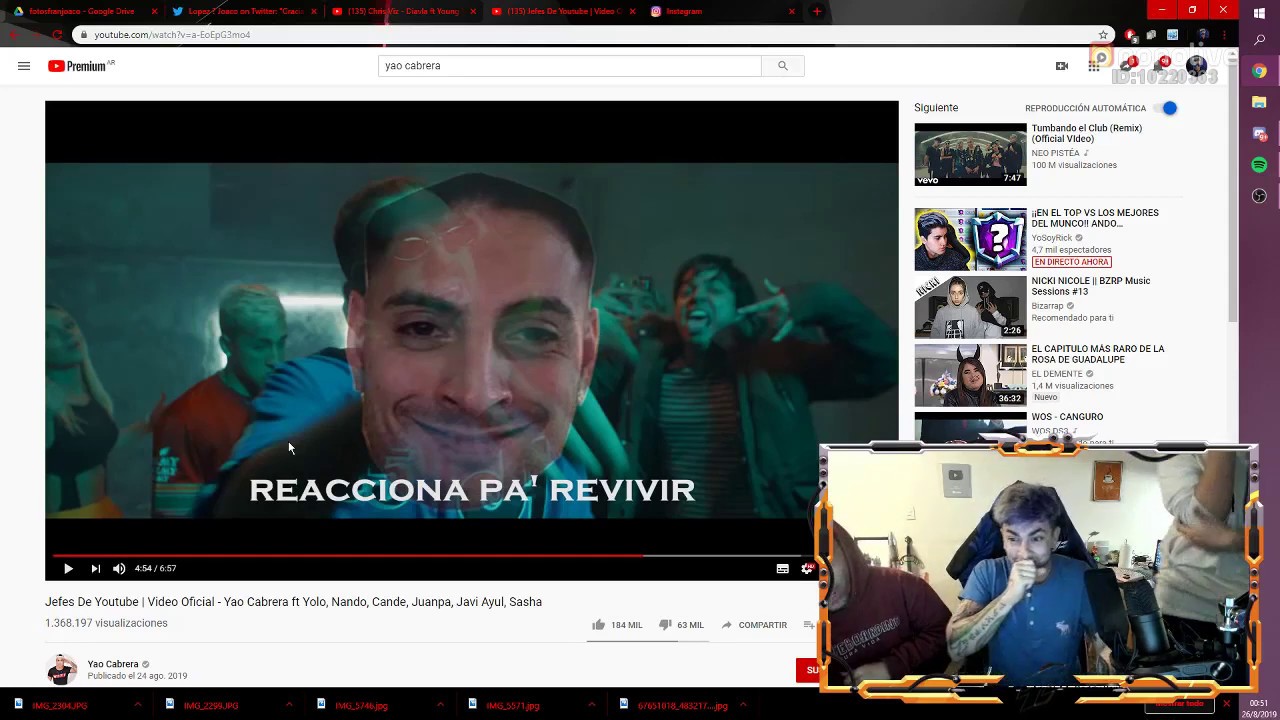1280x720 pixels.
Task: Open the YouTube apps grid
Action: click(x=1094, y=66)
